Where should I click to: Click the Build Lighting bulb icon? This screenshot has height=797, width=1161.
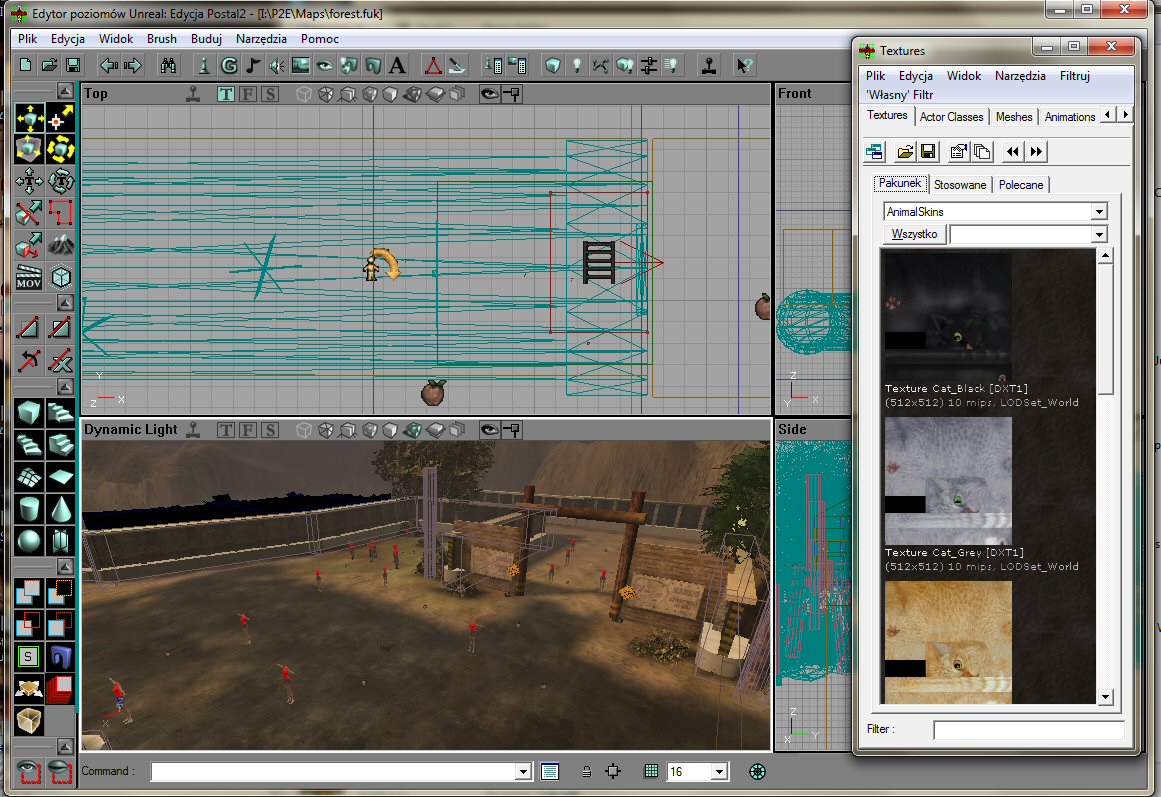(577, 65)
